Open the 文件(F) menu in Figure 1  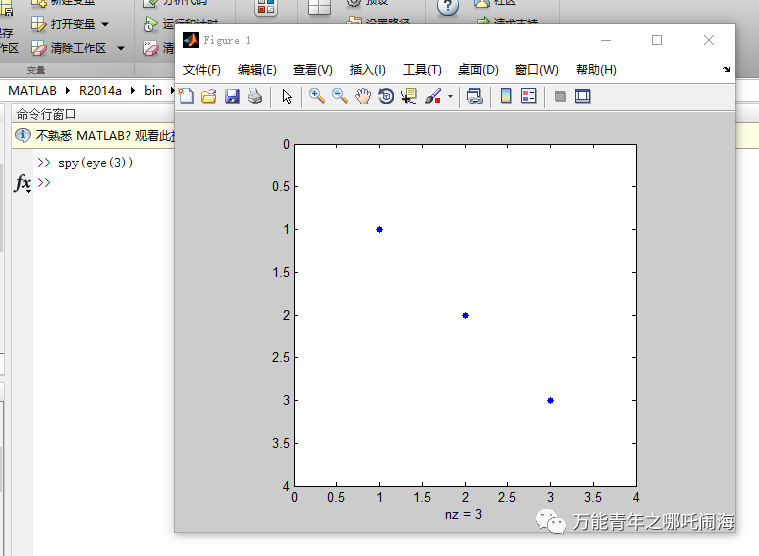pyautogui.click(x=201, y=70)
